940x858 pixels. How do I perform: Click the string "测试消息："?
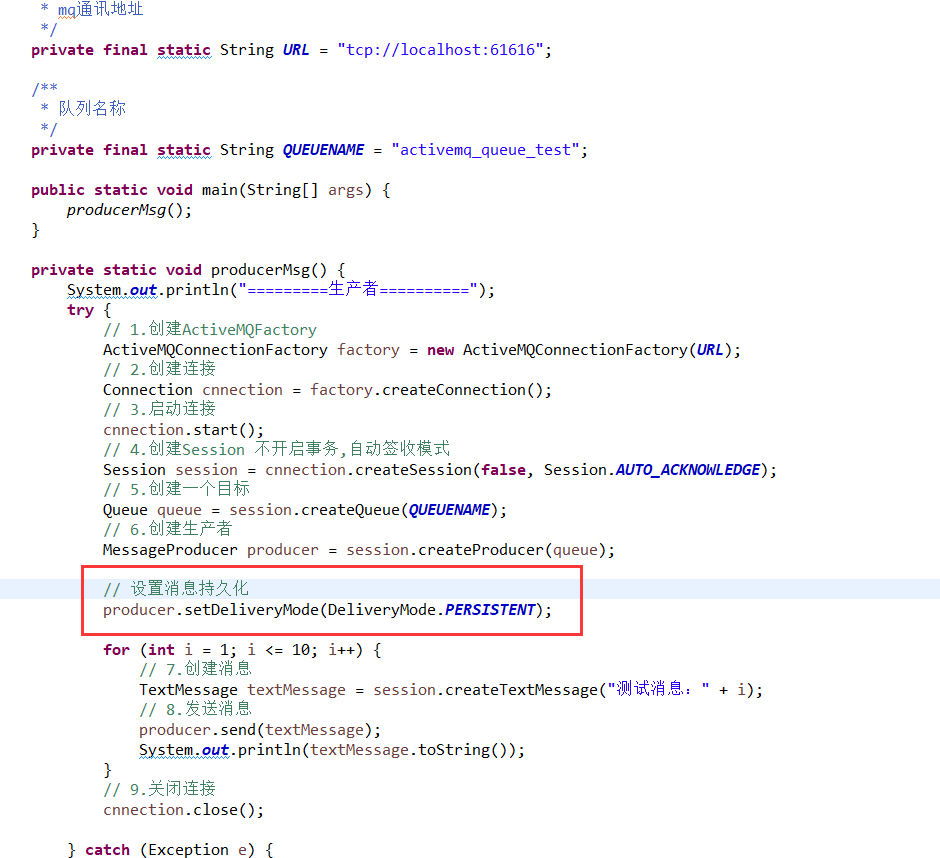coord(659,689)
